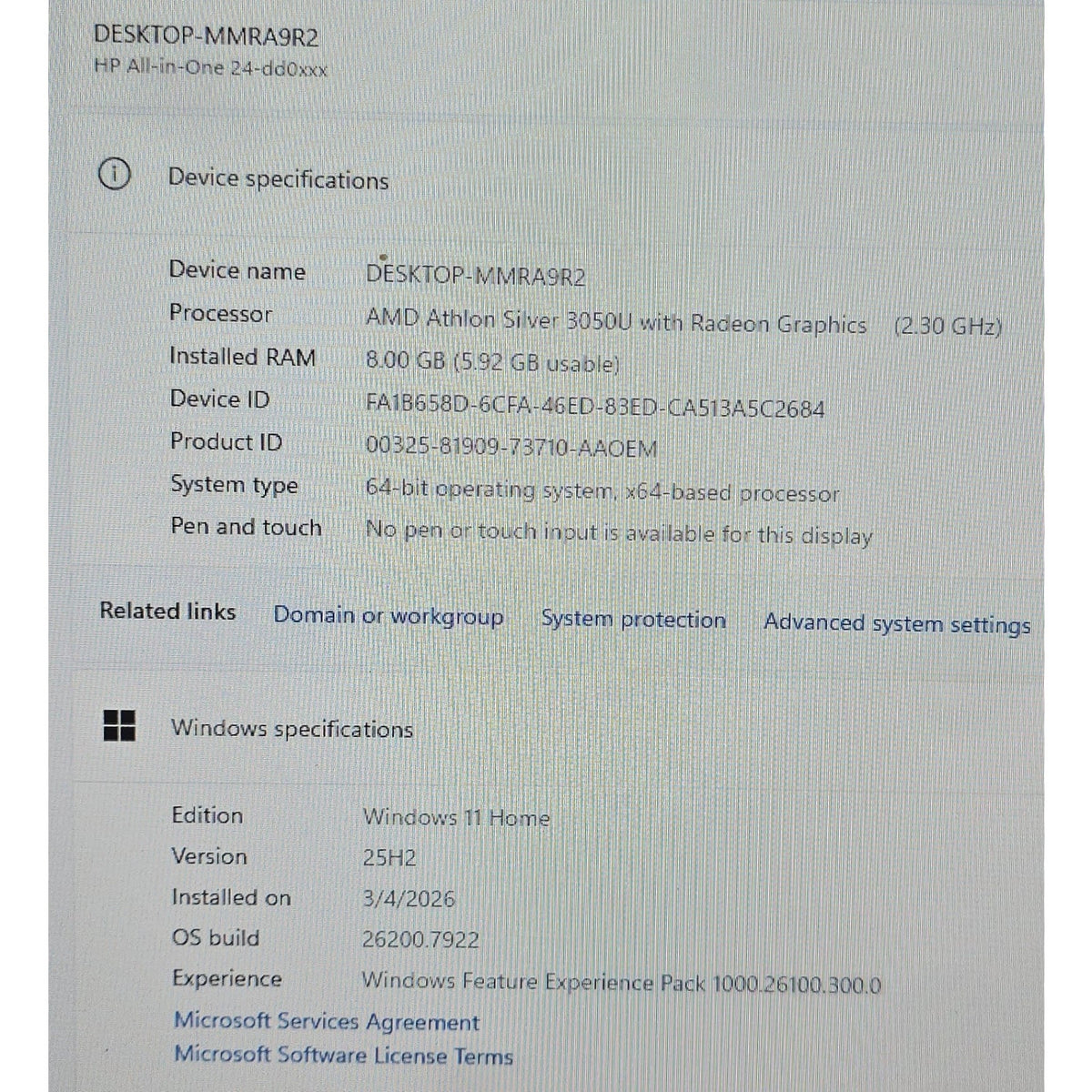
Task: Select the 25H2 version value
Action: [x=389, y=858]
